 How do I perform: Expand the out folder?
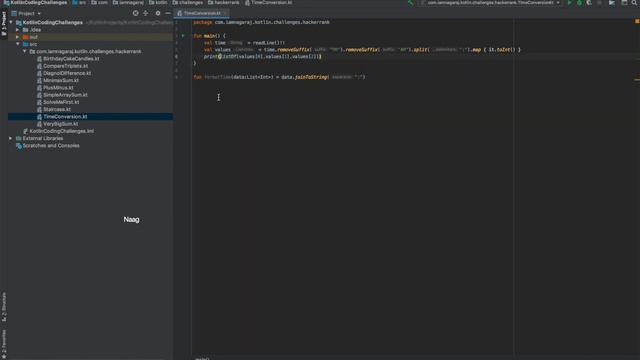tap(18, 37)
